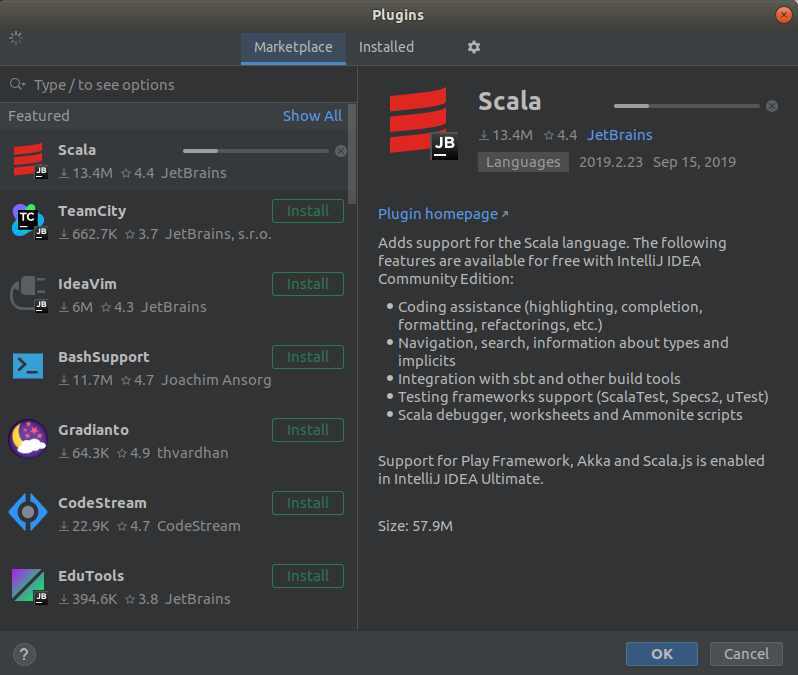
Task: Click the Scala plugin logo in the list
Action: [x=28, y=160]
